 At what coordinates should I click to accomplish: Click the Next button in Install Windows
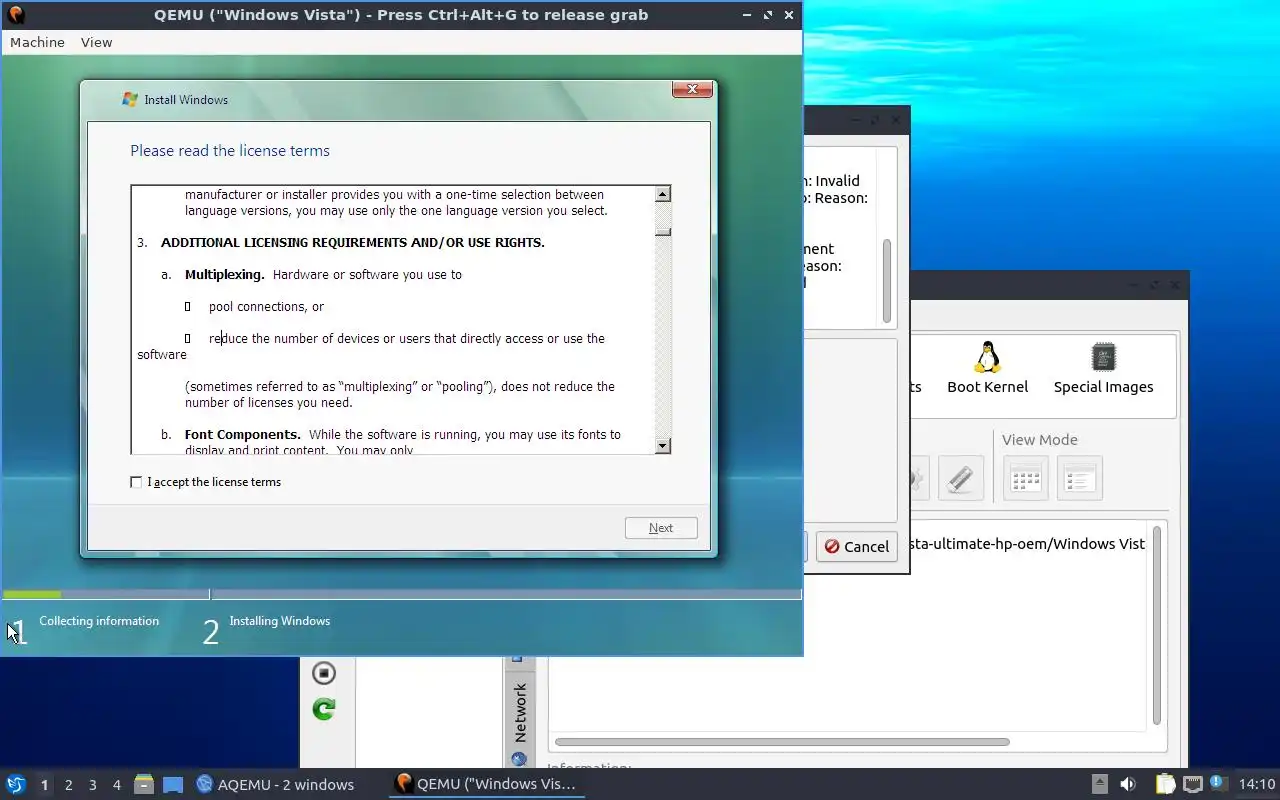[661, 528]
